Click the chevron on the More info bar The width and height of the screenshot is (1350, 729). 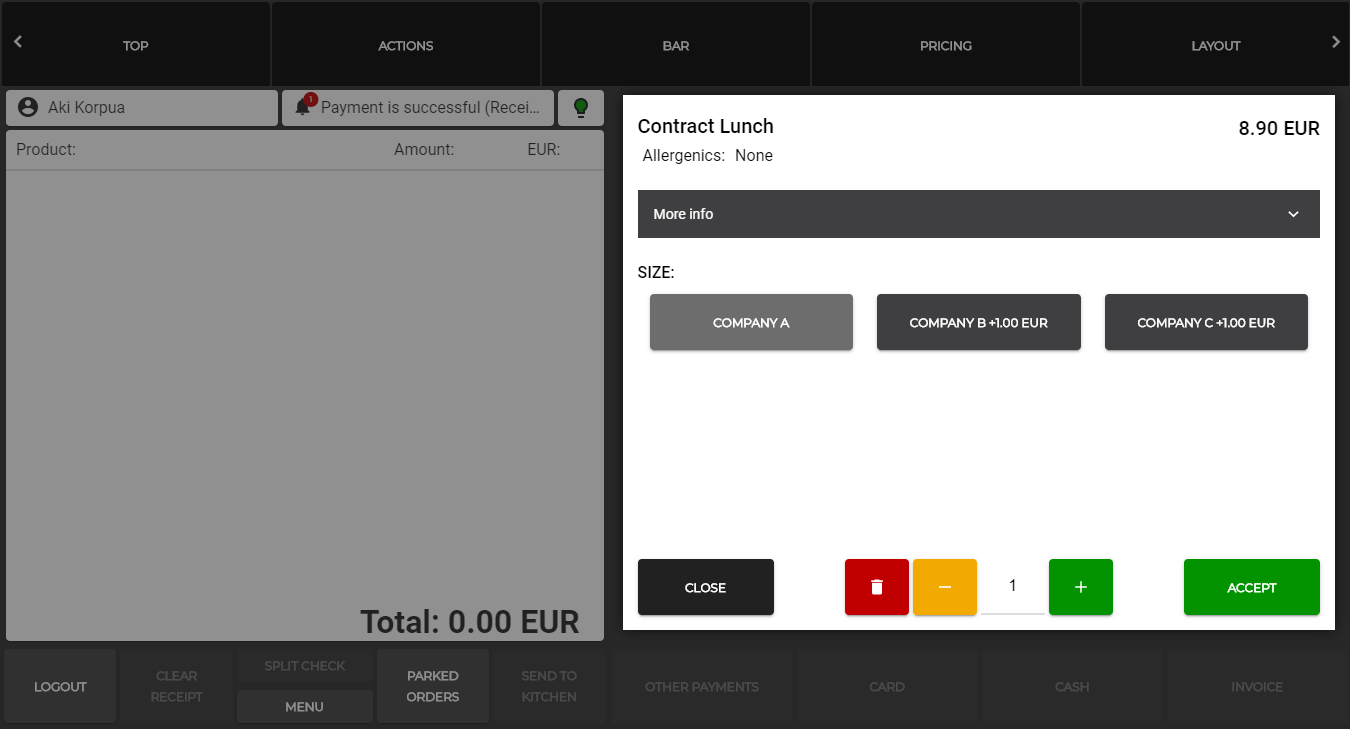(x=1293, y=214)
